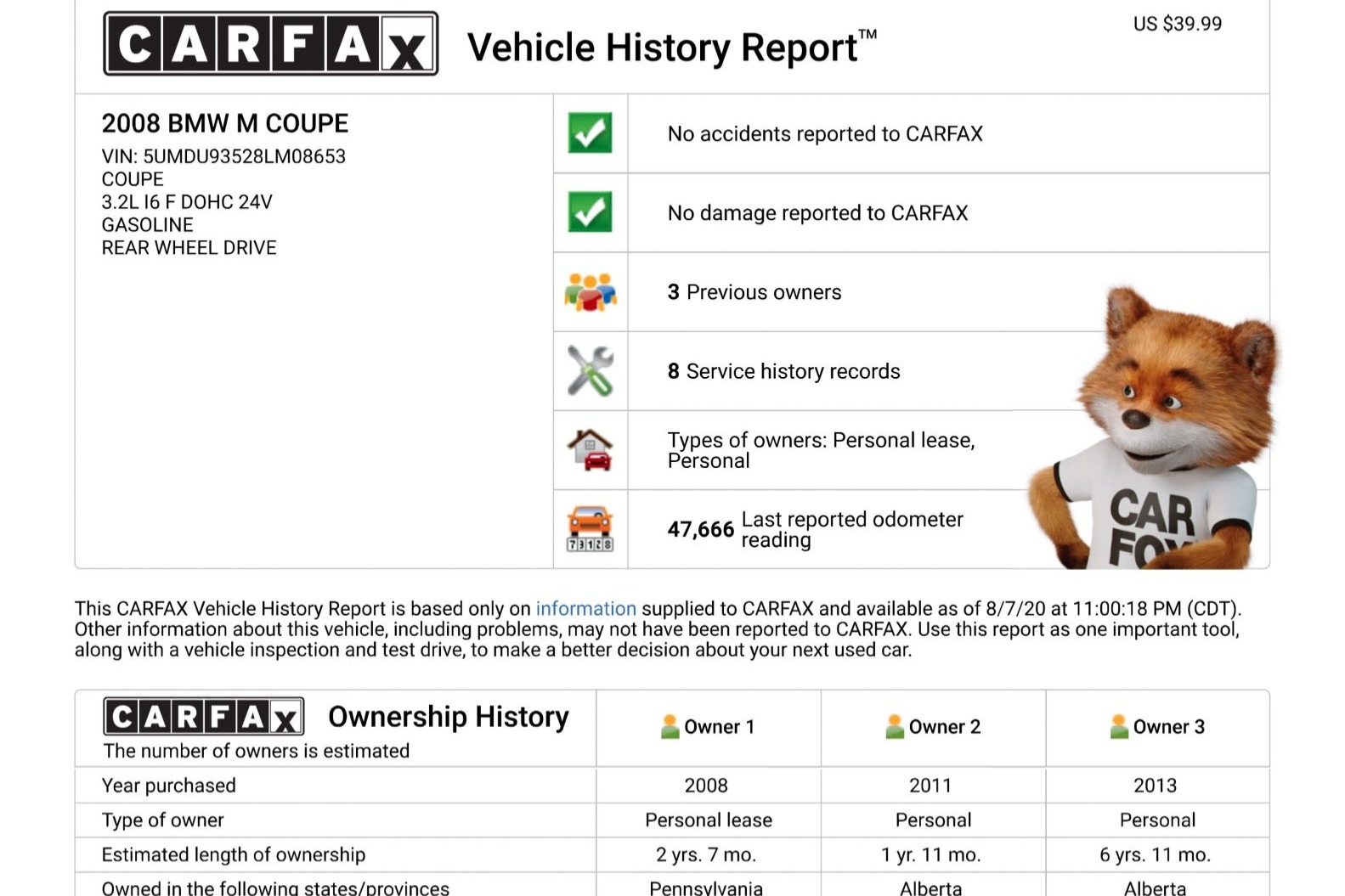Click the '2008' year purchased cell
Image resolution: width=1345 pixels, height=896 pixels.
706,786
